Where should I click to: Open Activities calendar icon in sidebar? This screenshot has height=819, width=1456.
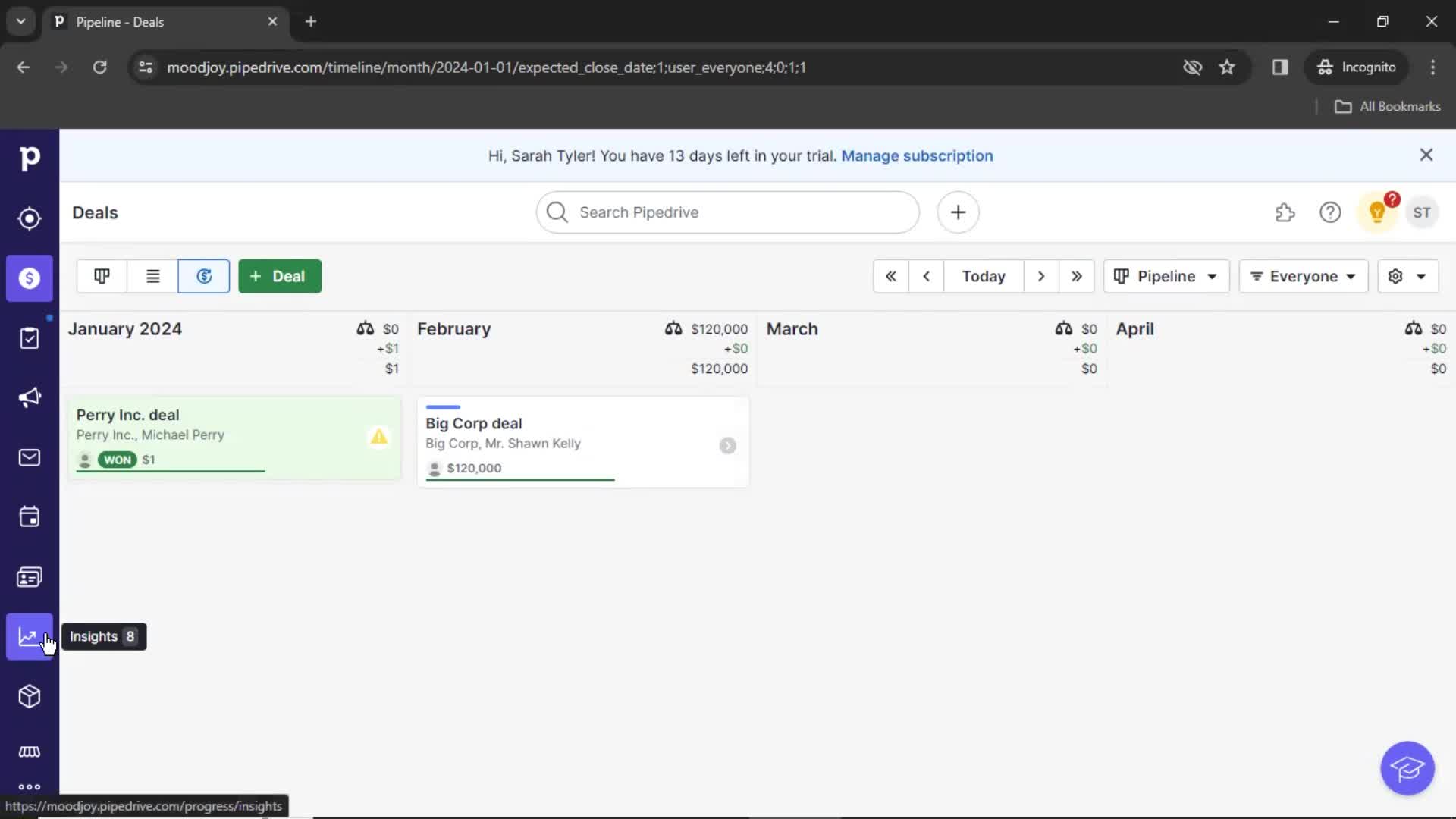30,517
